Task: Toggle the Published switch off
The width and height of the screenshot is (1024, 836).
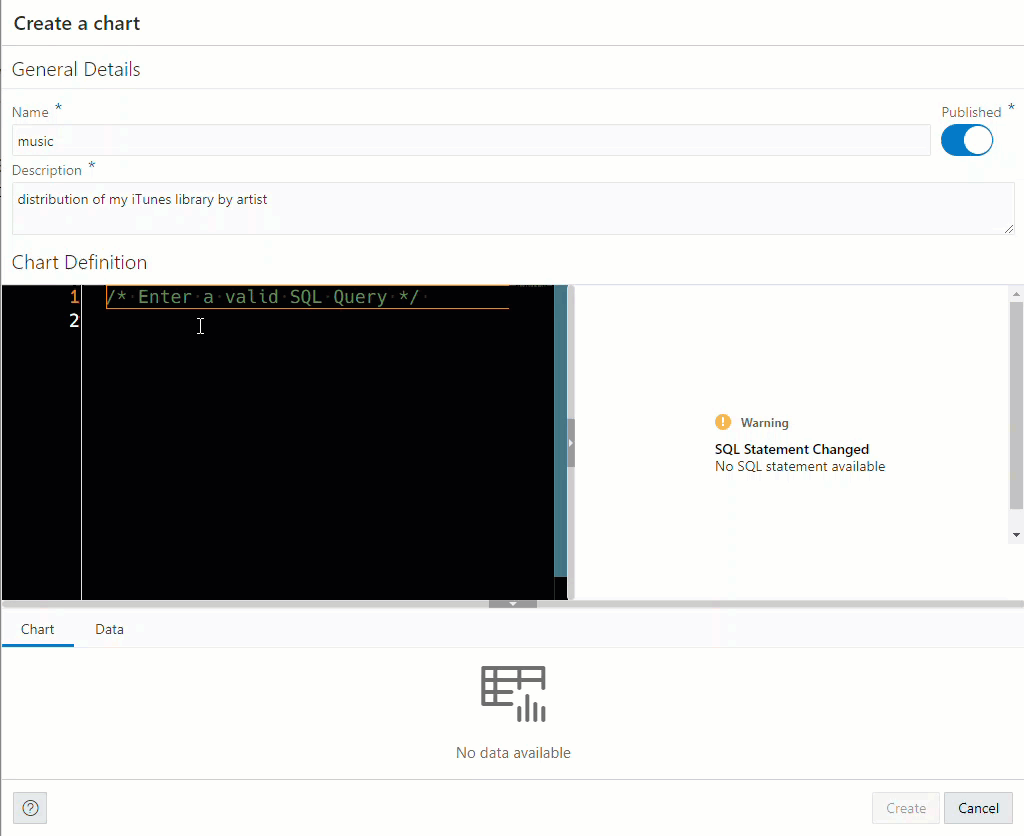Action: click(x=967, y=140)
